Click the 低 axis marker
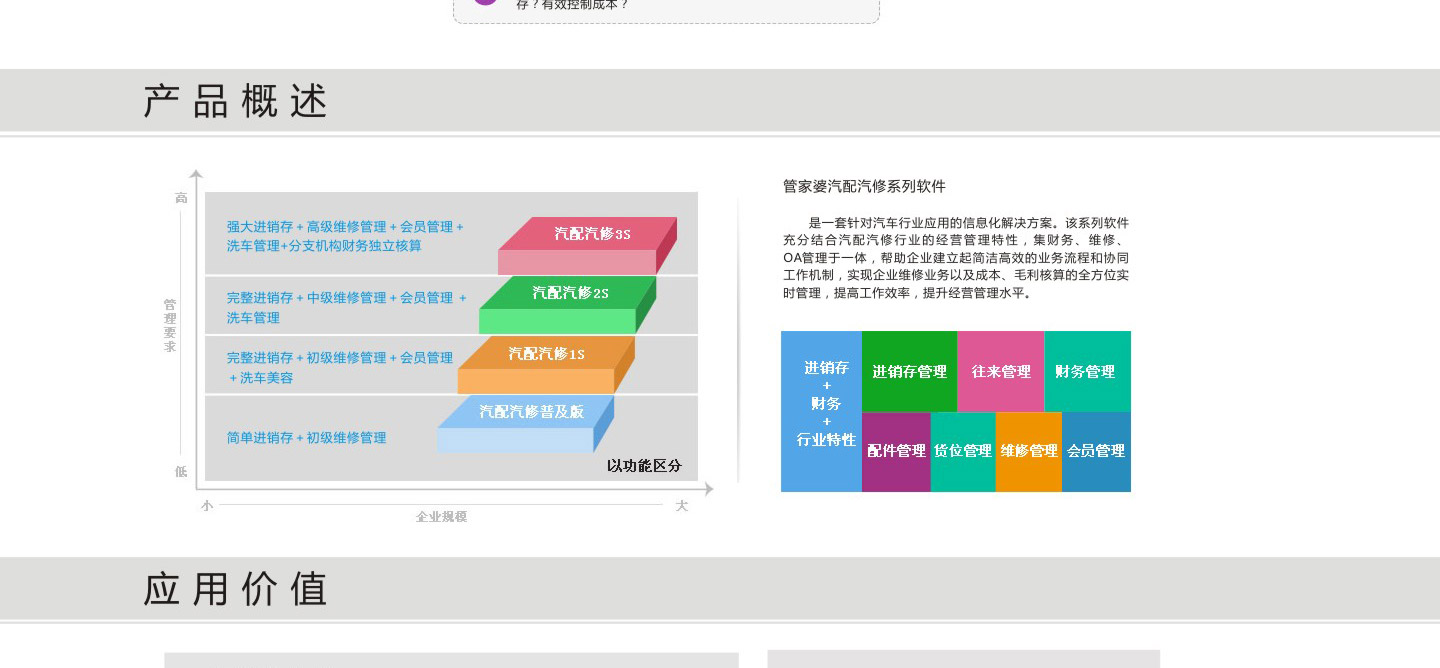The image size is (1440, 668). coord(181,471)
